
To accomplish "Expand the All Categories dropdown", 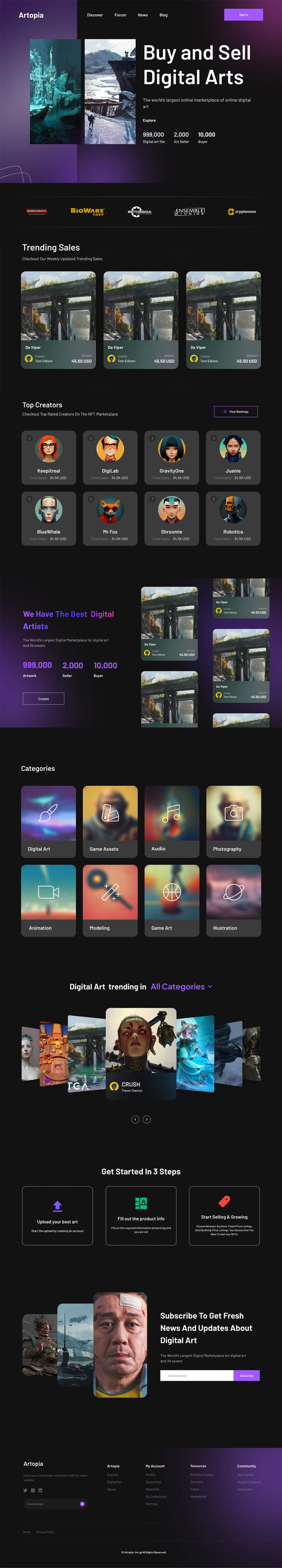I will (181, 986).
